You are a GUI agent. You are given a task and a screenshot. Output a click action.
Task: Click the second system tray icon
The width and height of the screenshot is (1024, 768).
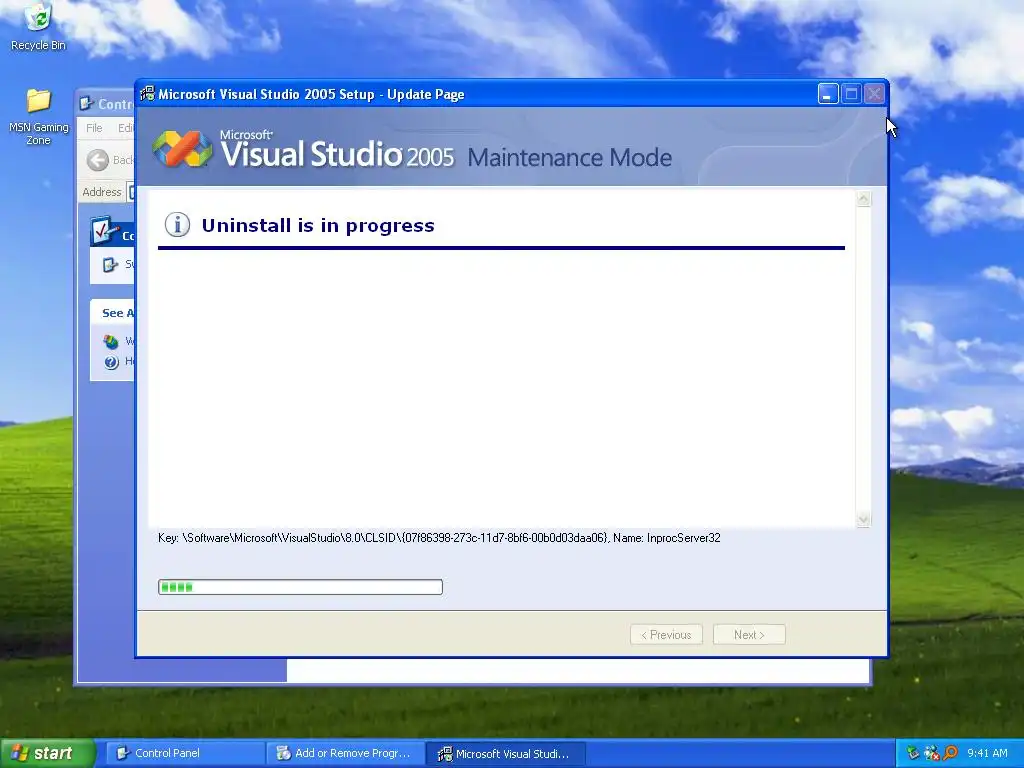[x=932, y=753]
